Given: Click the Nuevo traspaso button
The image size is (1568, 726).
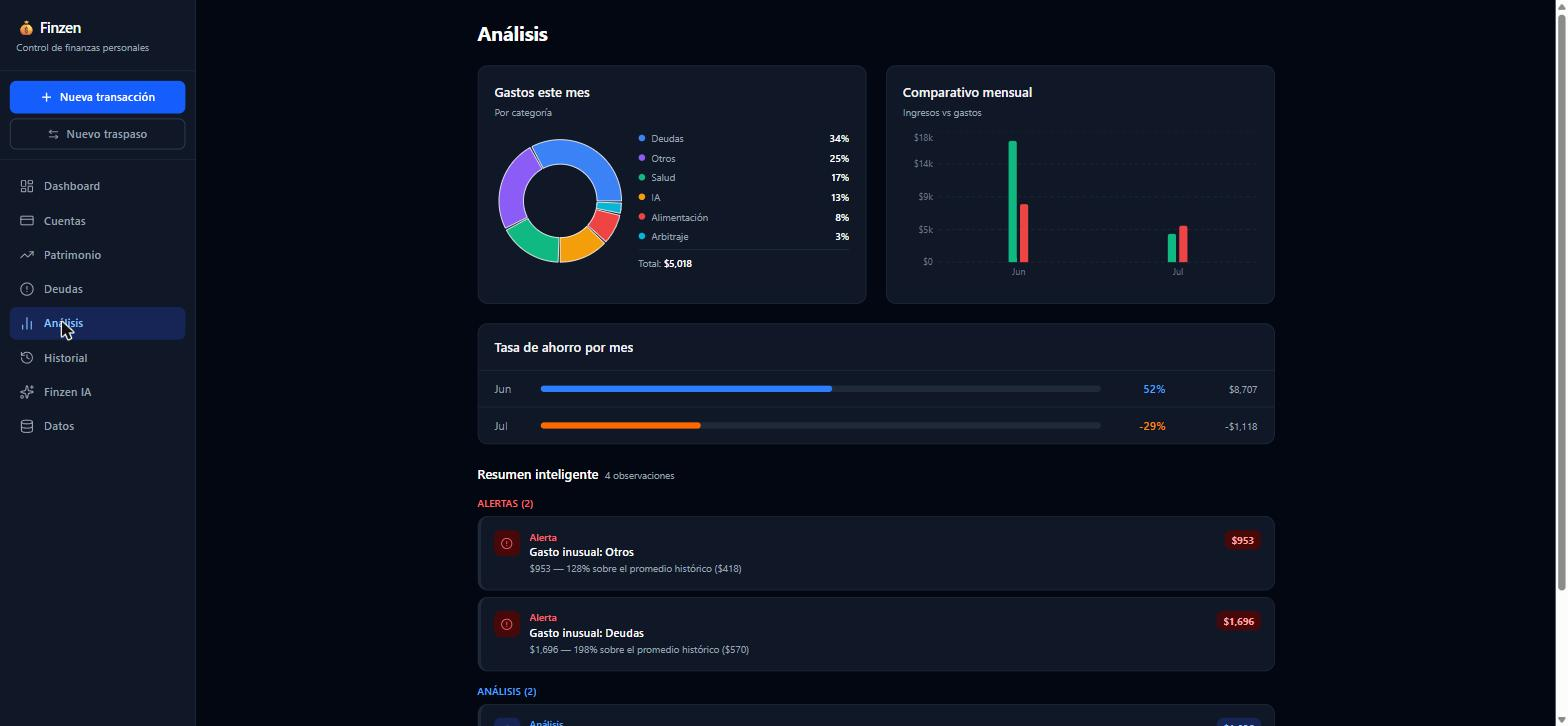Looking at the screenshot, I should pos(97,134).
